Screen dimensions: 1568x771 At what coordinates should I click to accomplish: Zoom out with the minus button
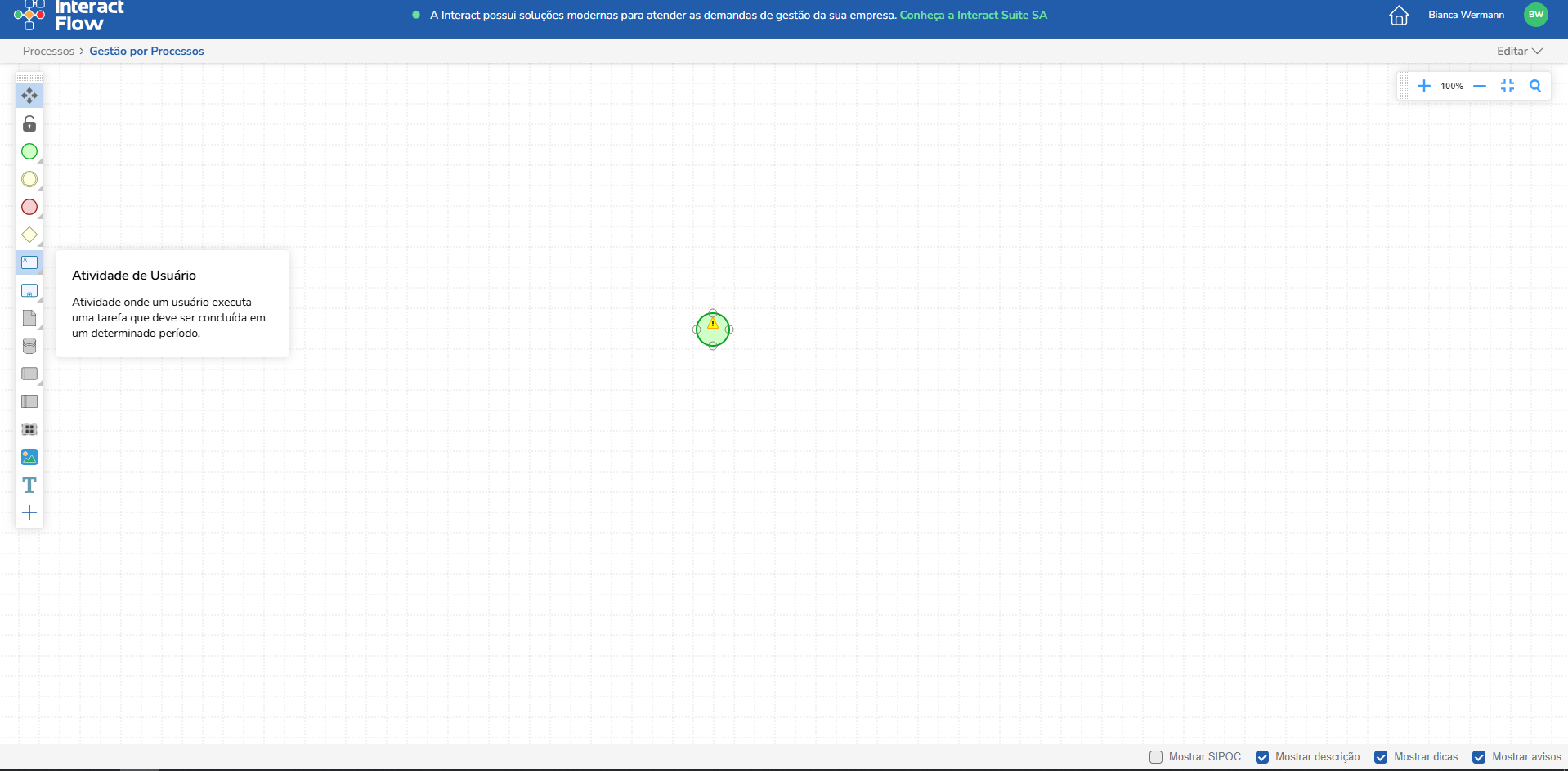(x=1480, y=86)
